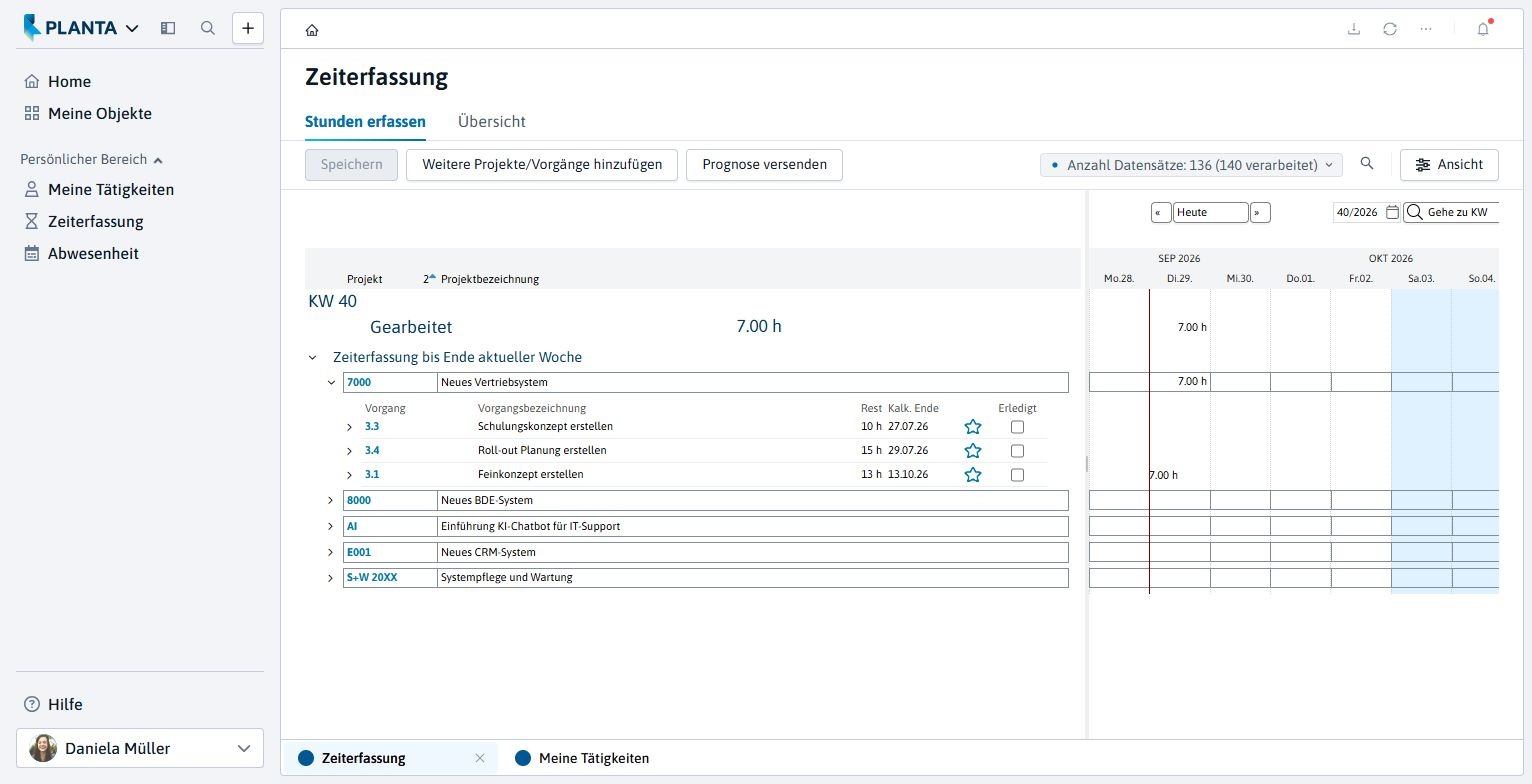Collapse the Persönlicher Bereich section
Image resolution: width=1532 pixels, height=784 pixels.
coord(92,159)
